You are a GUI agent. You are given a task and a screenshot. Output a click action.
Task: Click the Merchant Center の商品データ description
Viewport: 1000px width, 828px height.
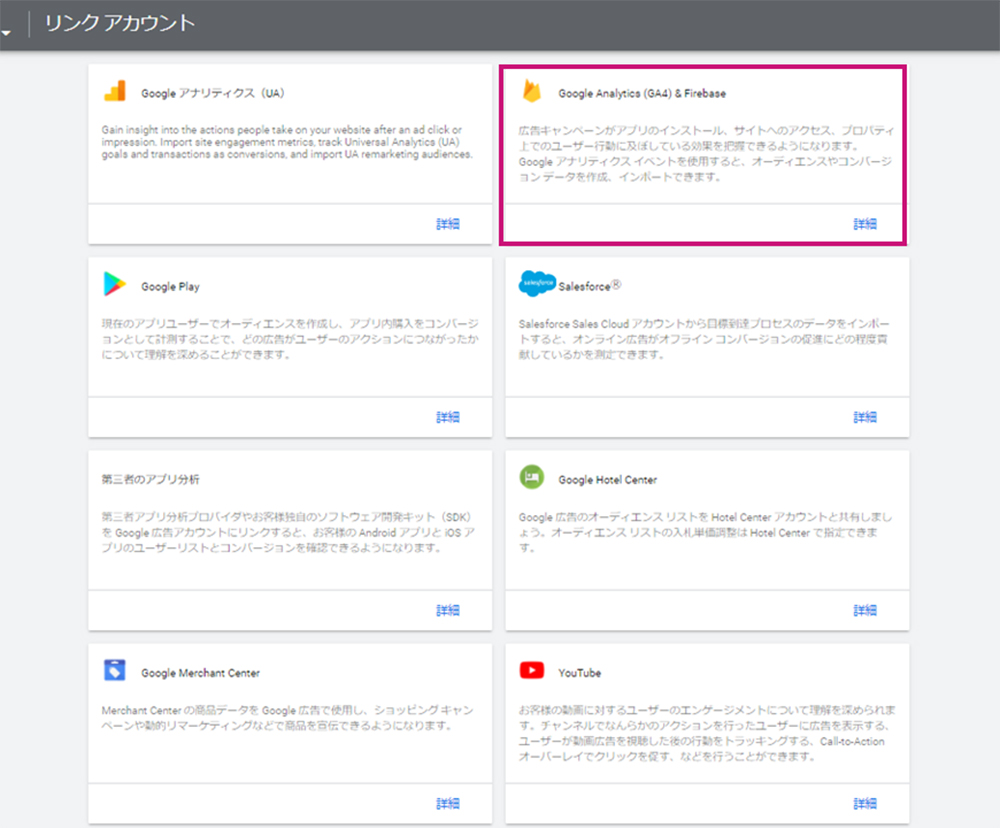point(288,718)
